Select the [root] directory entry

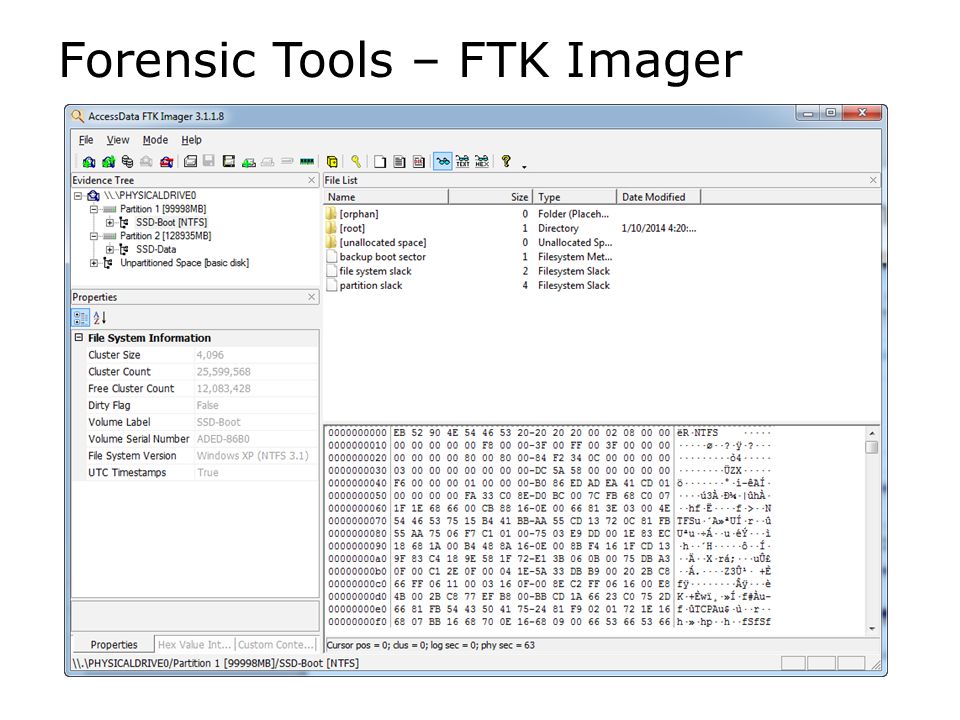(x=352, y=228)
